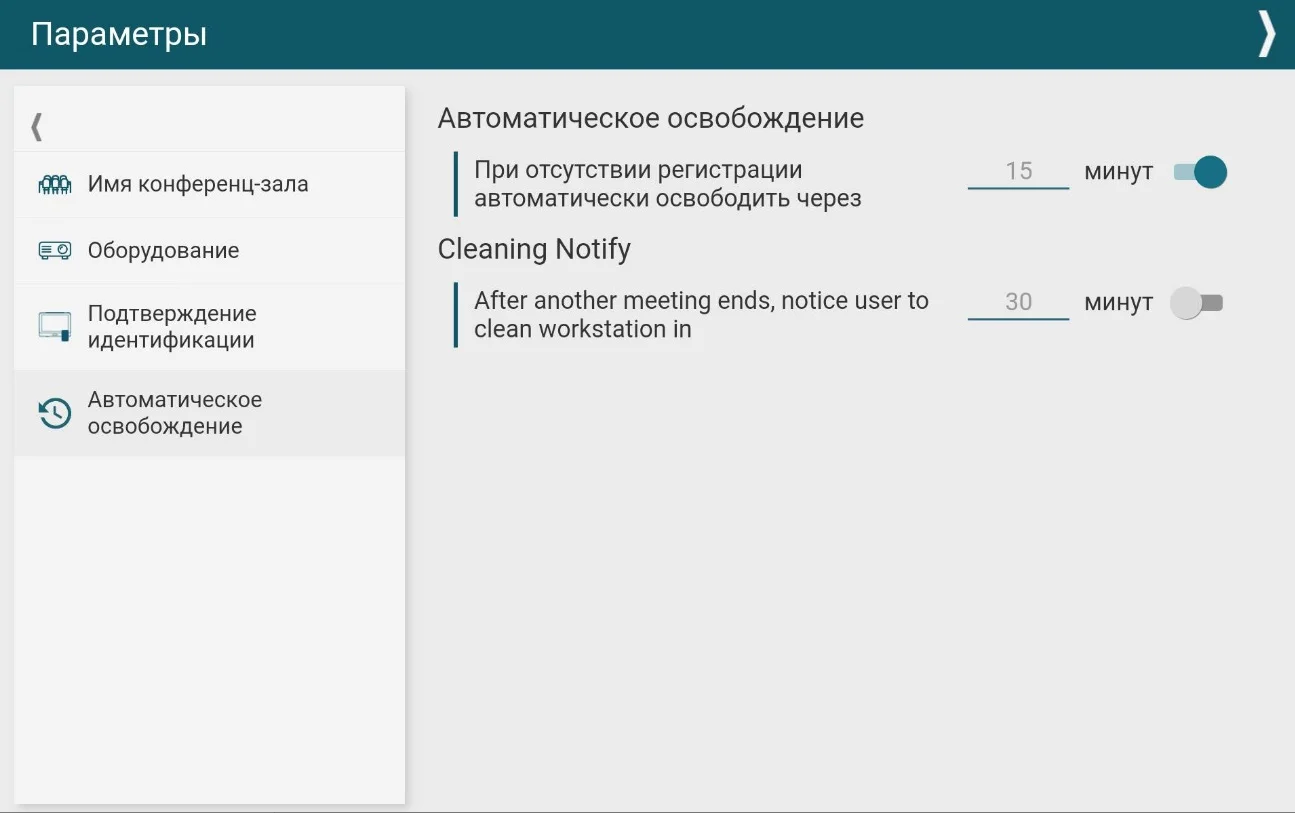Viewport: 1295px width, 813px height.
Task: Enable the Cleaning Notify toggle
Action: point(1197,303)
